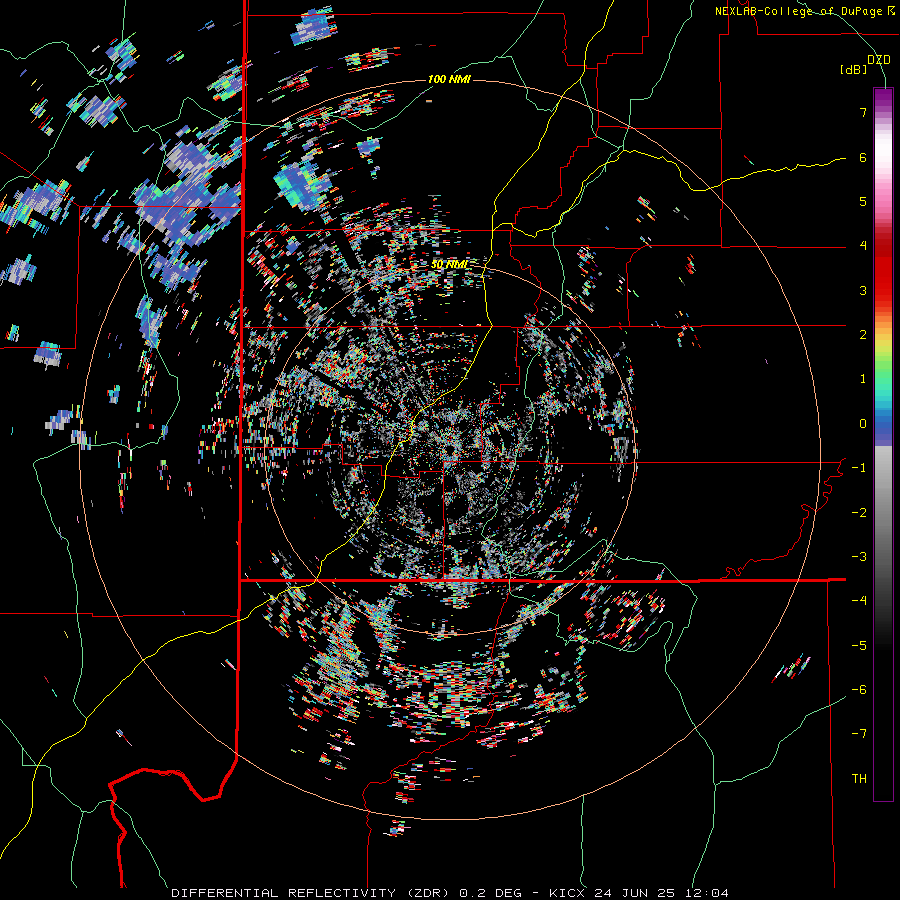Select the 2 dB legend value
The image size is (900, 900).
[x=863, y=335]
